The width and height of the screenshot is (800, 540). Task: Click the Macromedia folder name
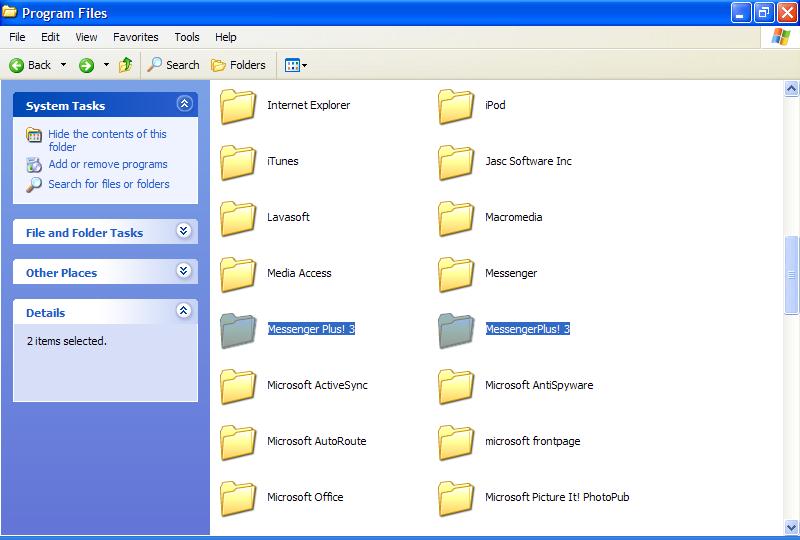513,217
